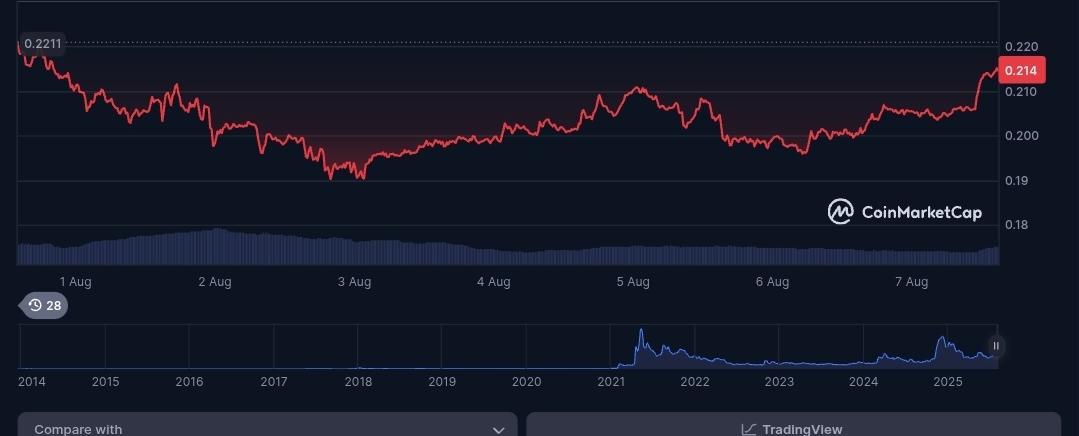Click the TradingView chart line icon
This screenshot has width=1079, height=436.
point(749,429)
